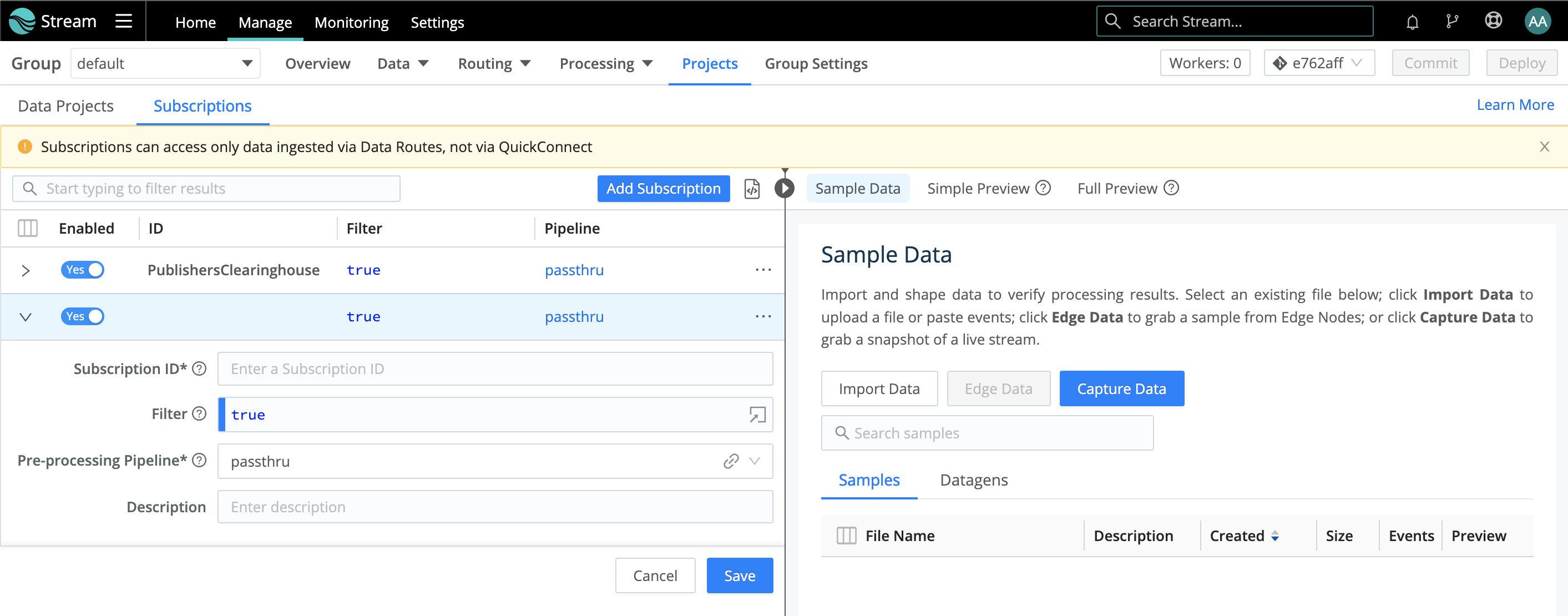Open the hamburger menu next to Stream

124,21
